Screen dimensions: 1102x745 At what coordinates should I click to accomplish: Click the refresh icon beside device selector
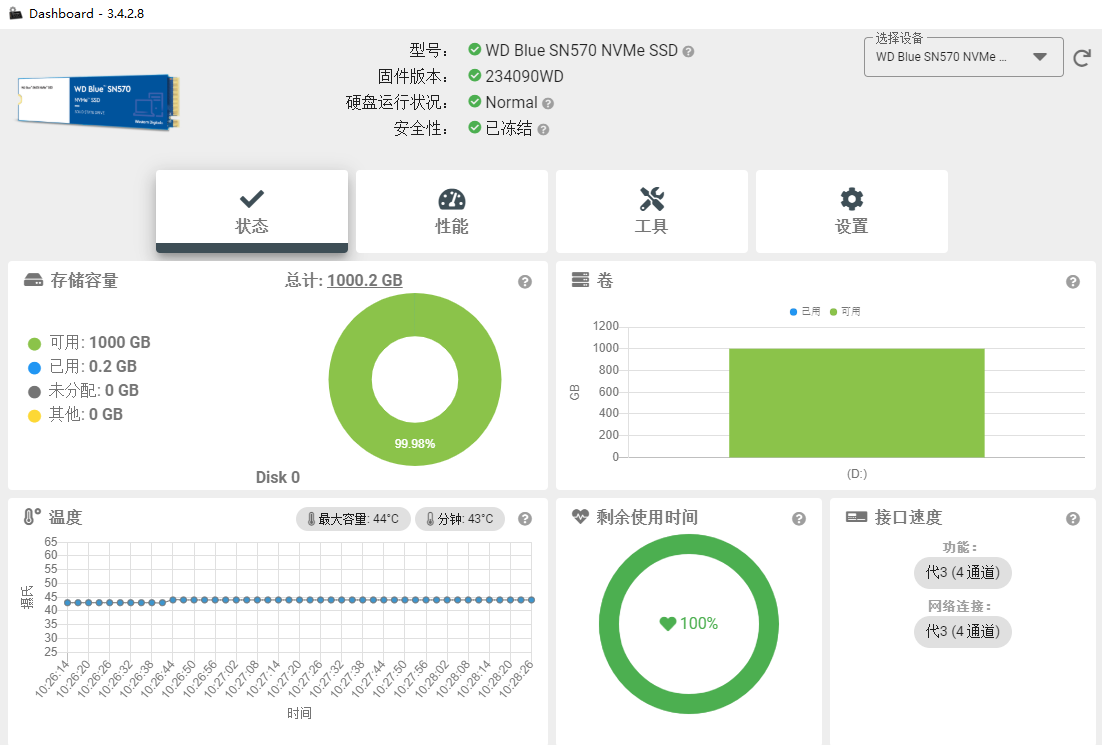(1082, 58)
